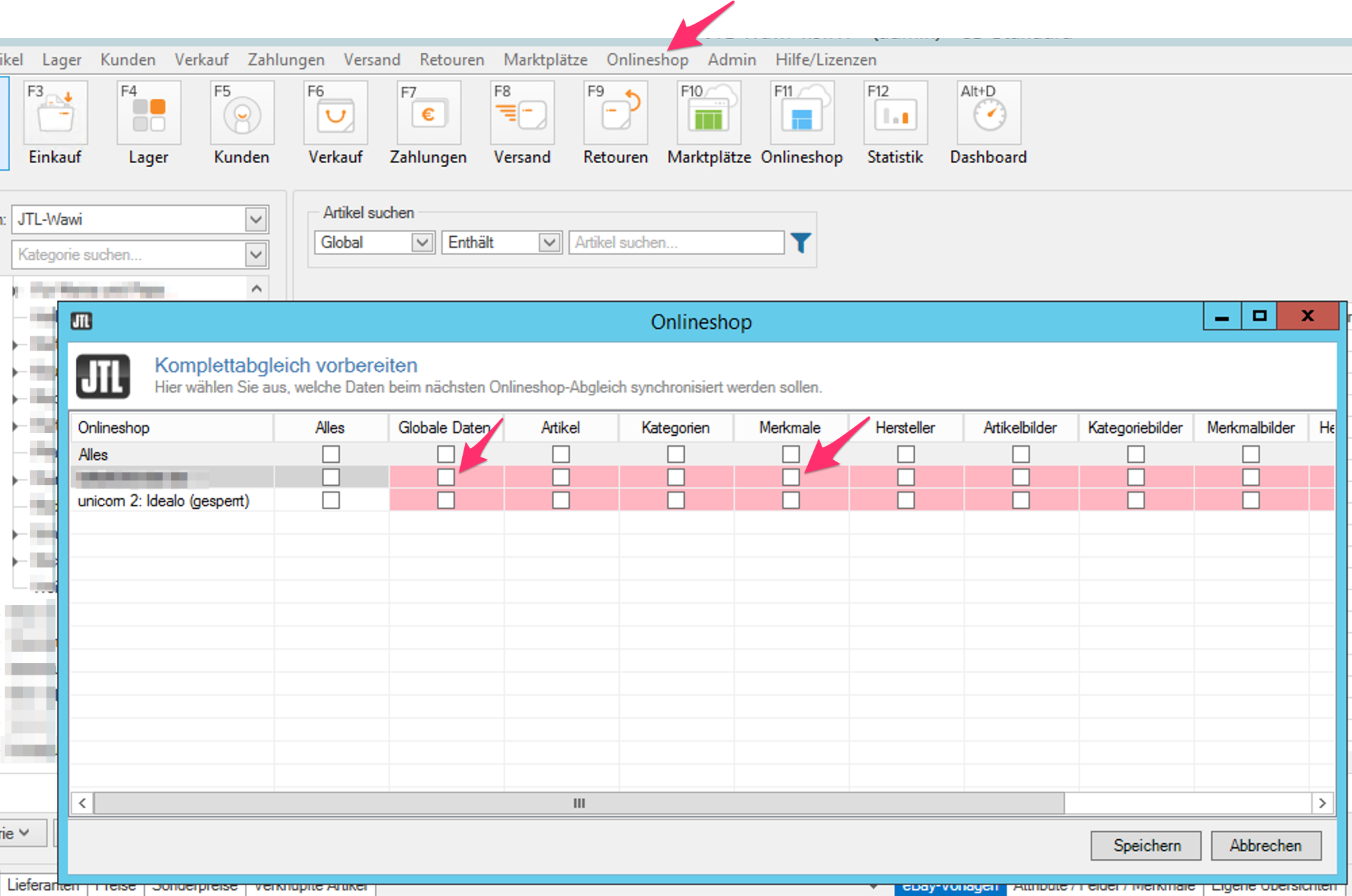
Task: Expand the Enthält match-type dropdown
Action: point(549,242)
